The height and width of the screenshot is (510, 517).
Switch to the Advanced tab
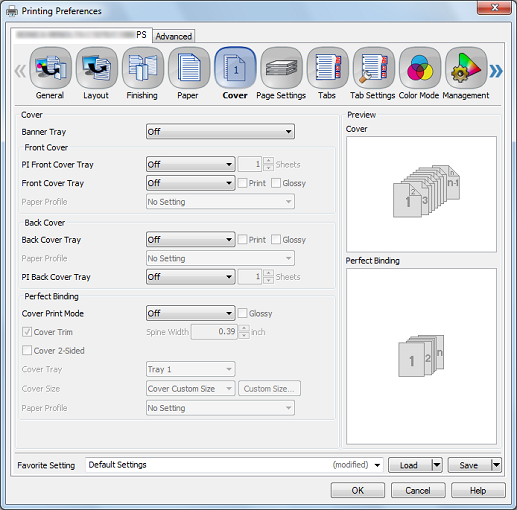point(174,36)
